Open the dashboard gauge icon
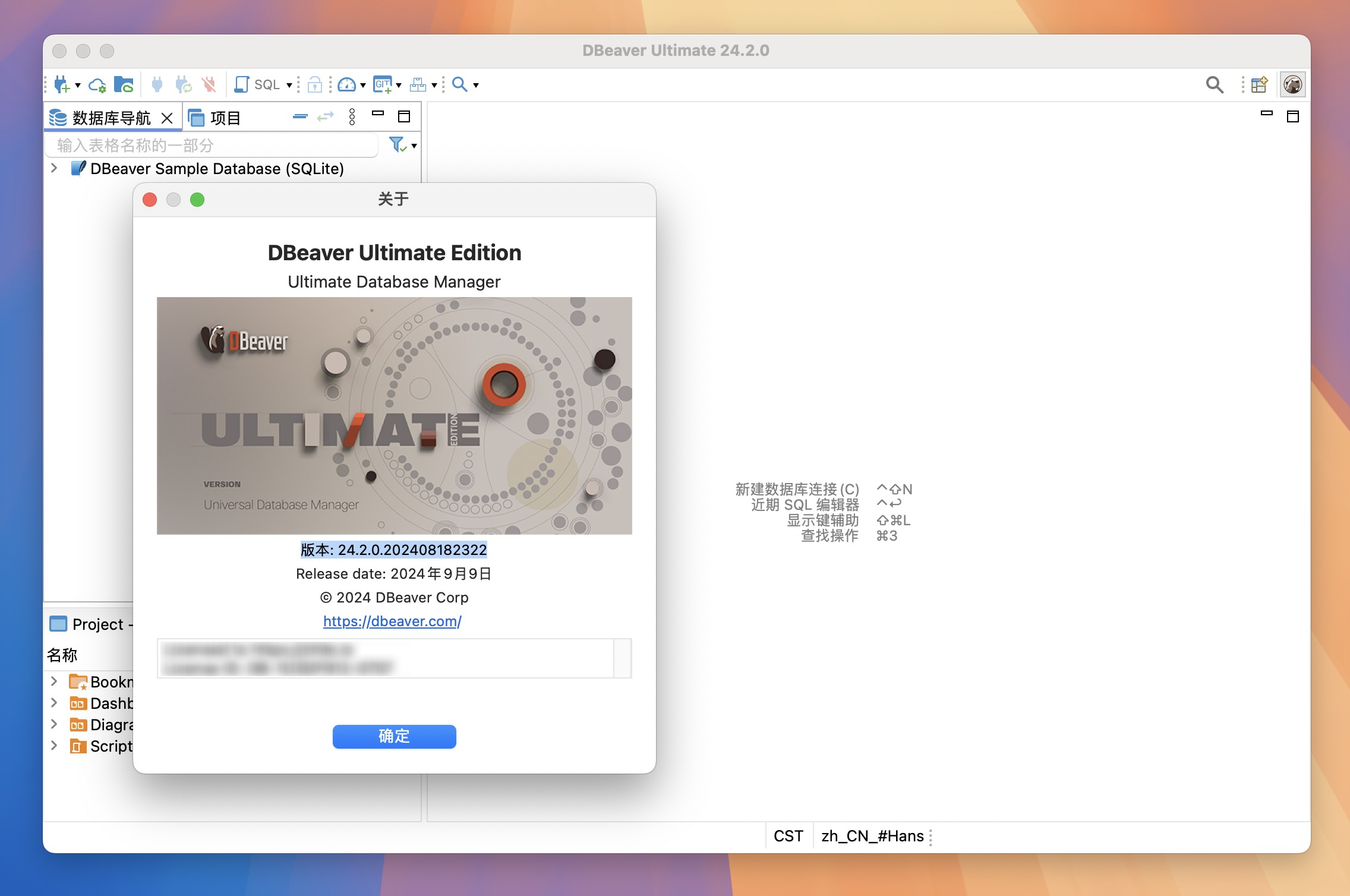The height and width of the screenshot is (896, 1350). pos(346,85)
